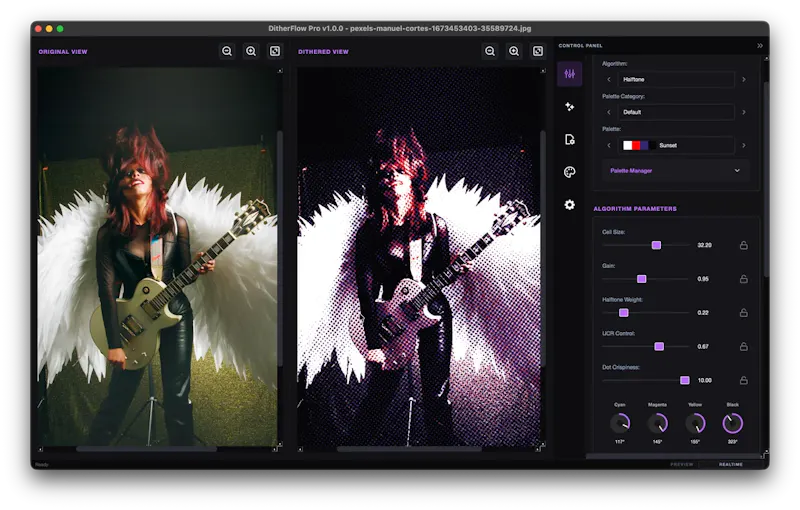The image size is (800, 510).
Task: Adjust the Halftone Weight slider handle
Action: pyautogui.click(x=623, y=313)
